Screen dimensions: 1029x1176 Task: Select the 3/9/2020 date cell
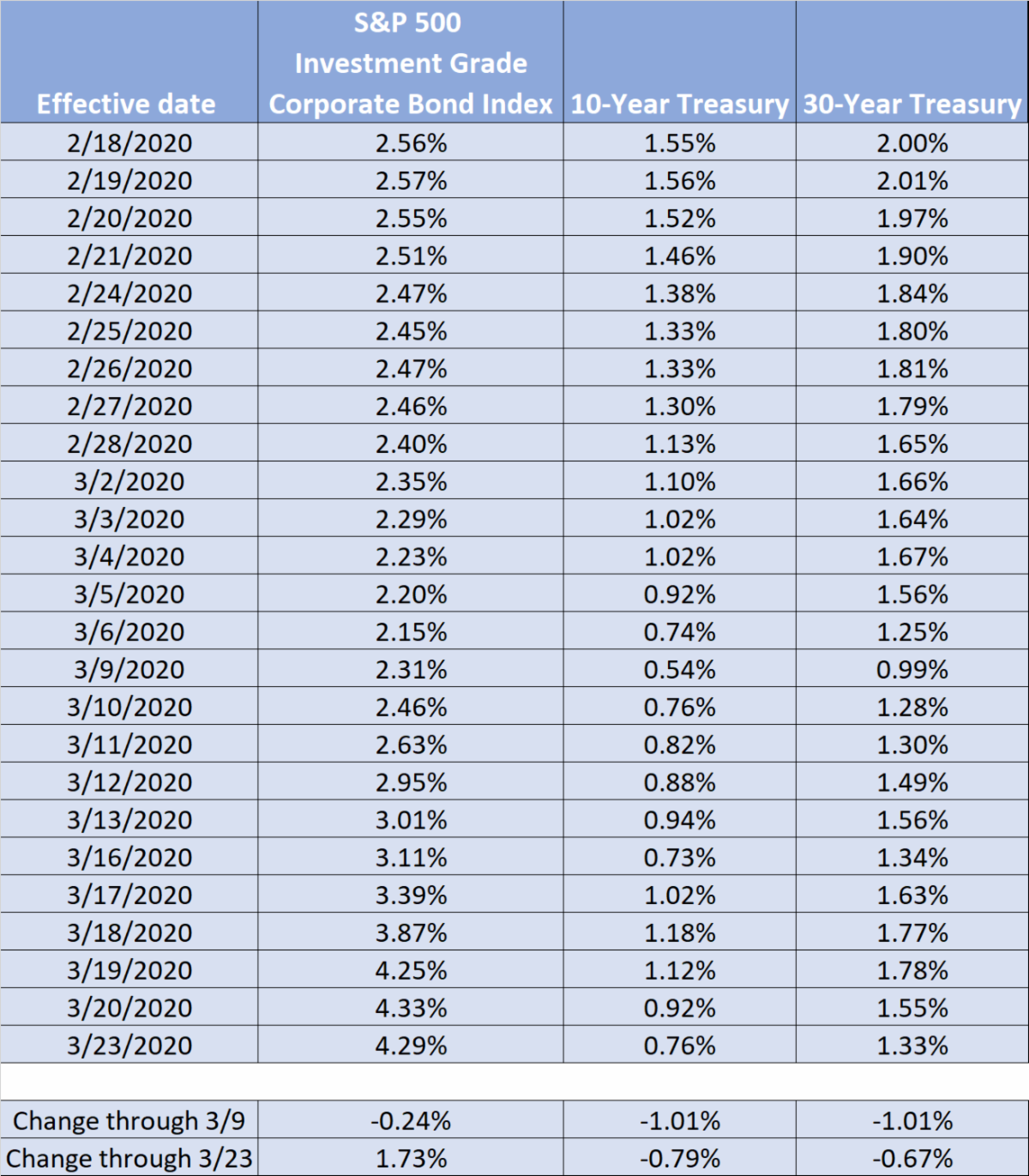click(129, 669)
